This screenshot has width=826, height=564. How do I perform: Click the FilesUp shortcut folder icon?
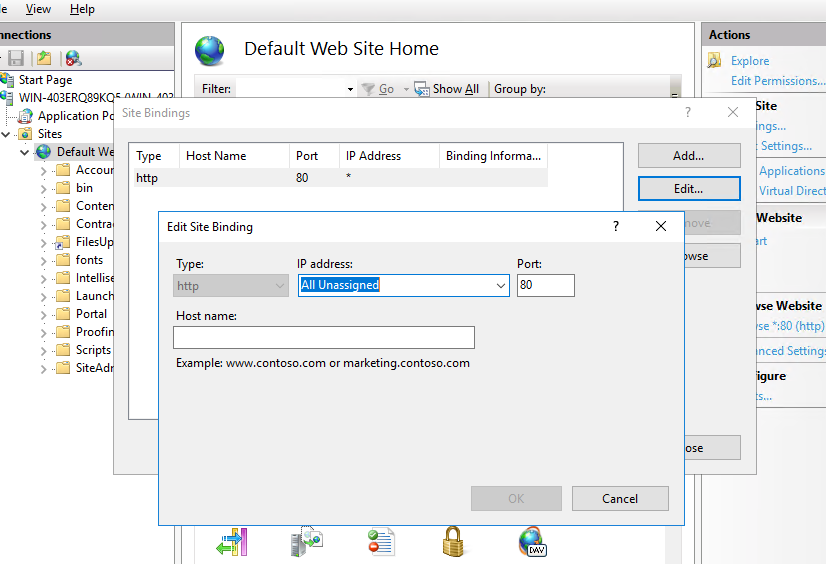tap(63, 242)
